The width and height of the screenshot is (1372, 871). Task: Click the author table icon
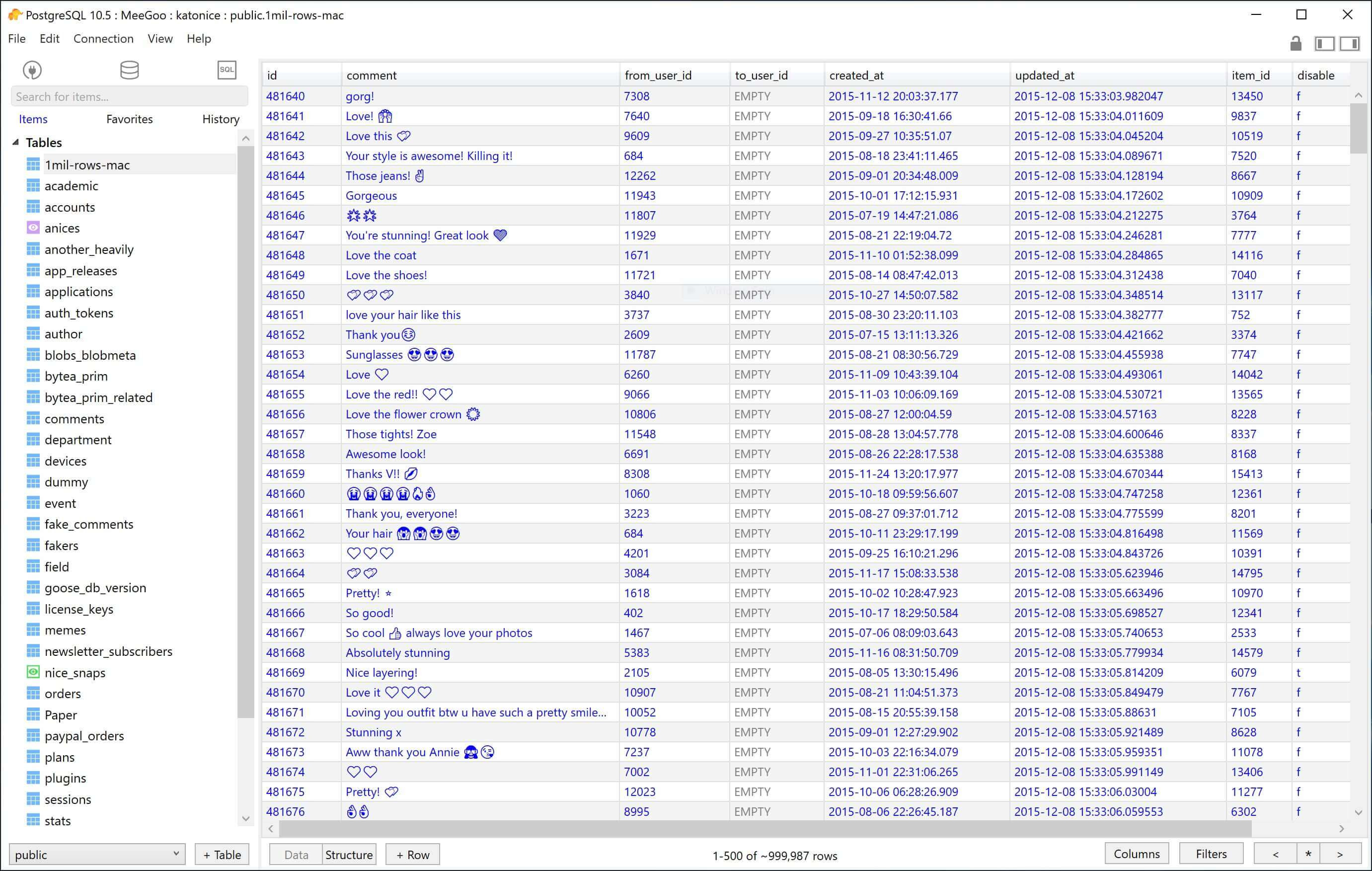click(x=34, y=333)
